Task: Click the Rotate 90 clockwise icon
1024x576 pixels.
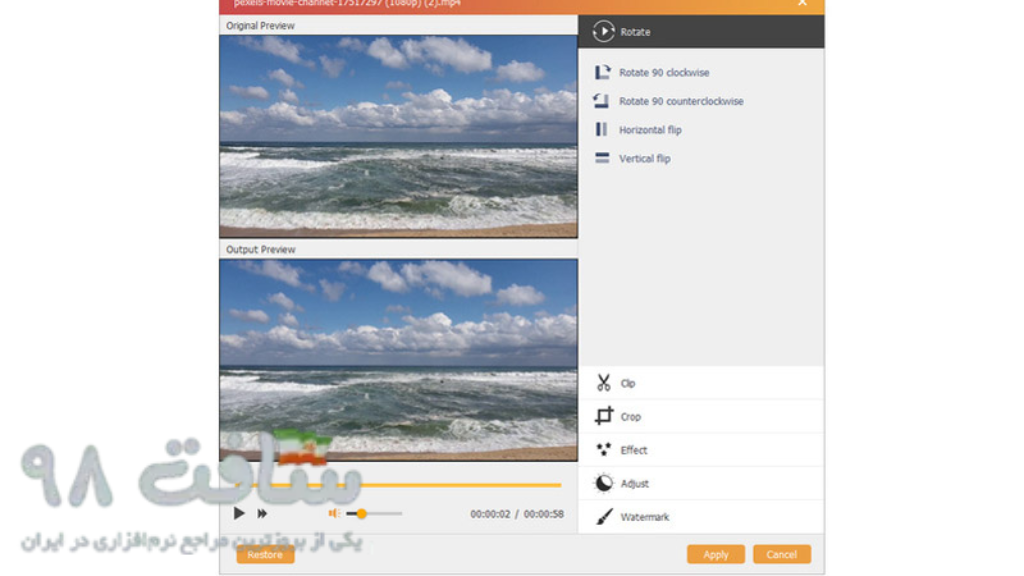Action: tap(602, 72)
